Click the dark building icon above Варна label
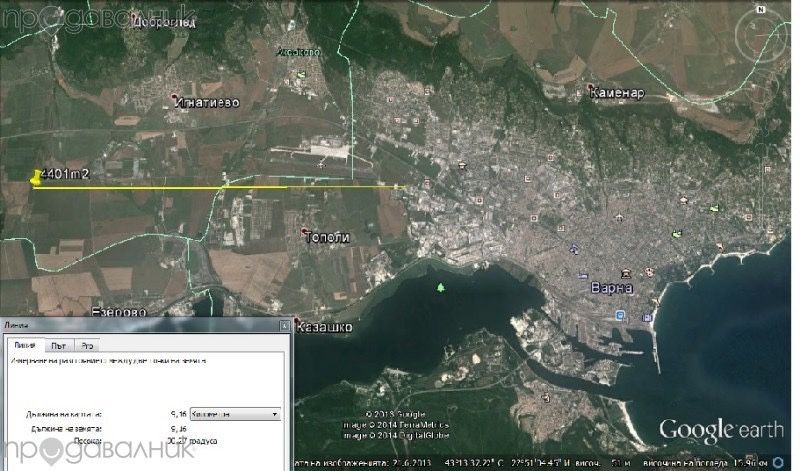The image size is (800, 471). coord(626,274)
